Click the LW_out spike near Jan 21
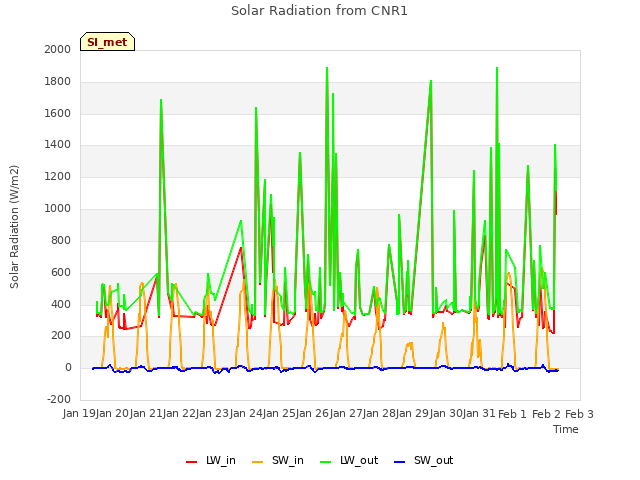 pos(161,100)
